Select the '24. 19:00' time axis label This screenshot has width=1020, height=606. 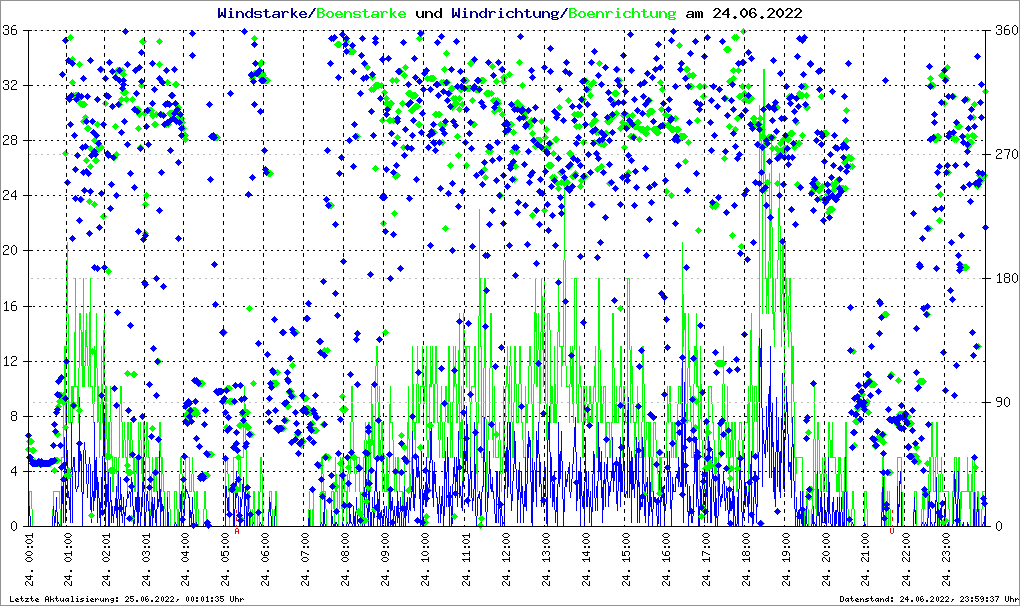(785, 562)
